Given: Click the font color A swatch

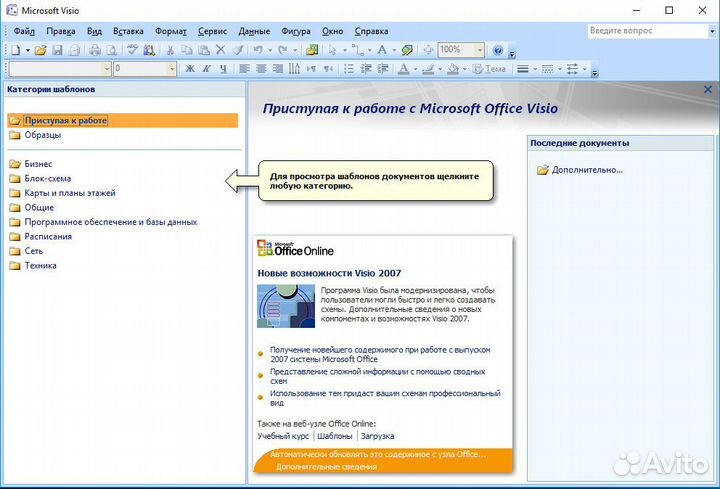Looking at the screenshot, I should [x=404, y=69].
